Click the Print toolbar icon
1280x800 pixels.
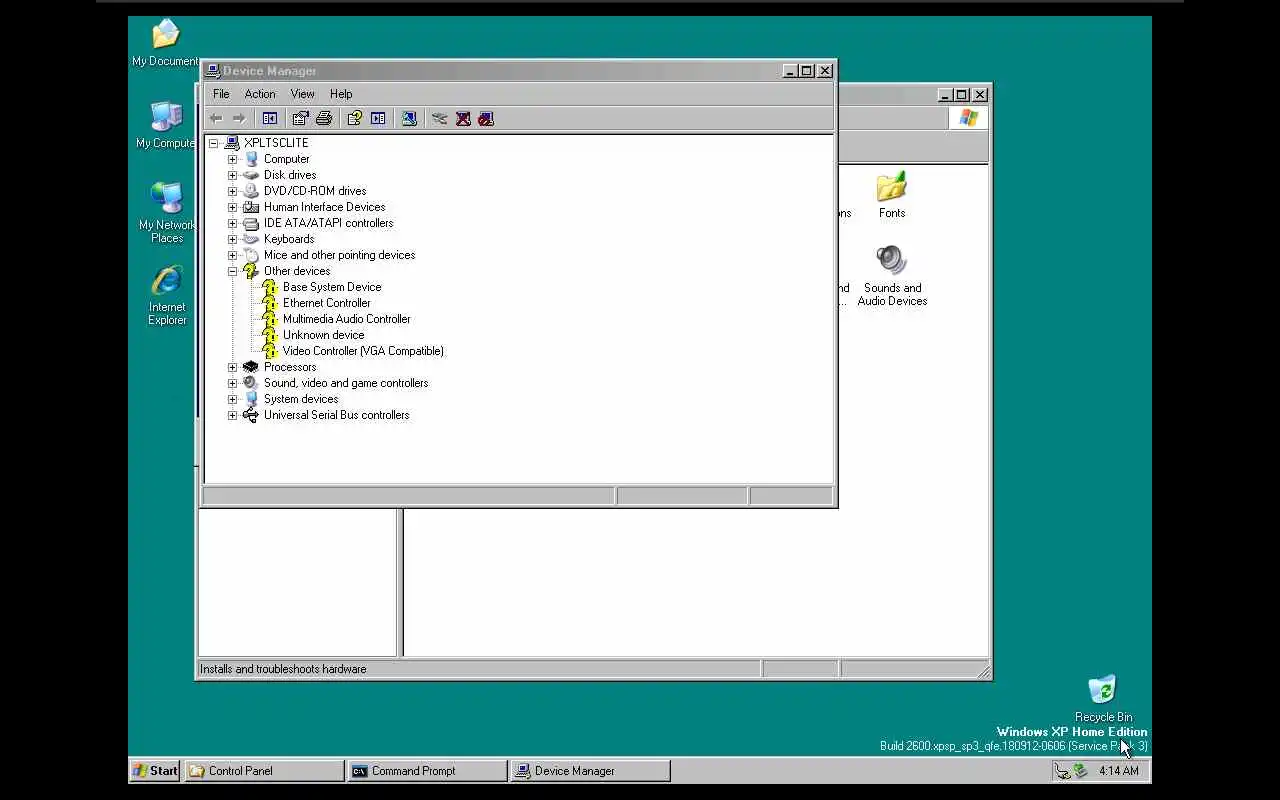click(x=324, y=118)
